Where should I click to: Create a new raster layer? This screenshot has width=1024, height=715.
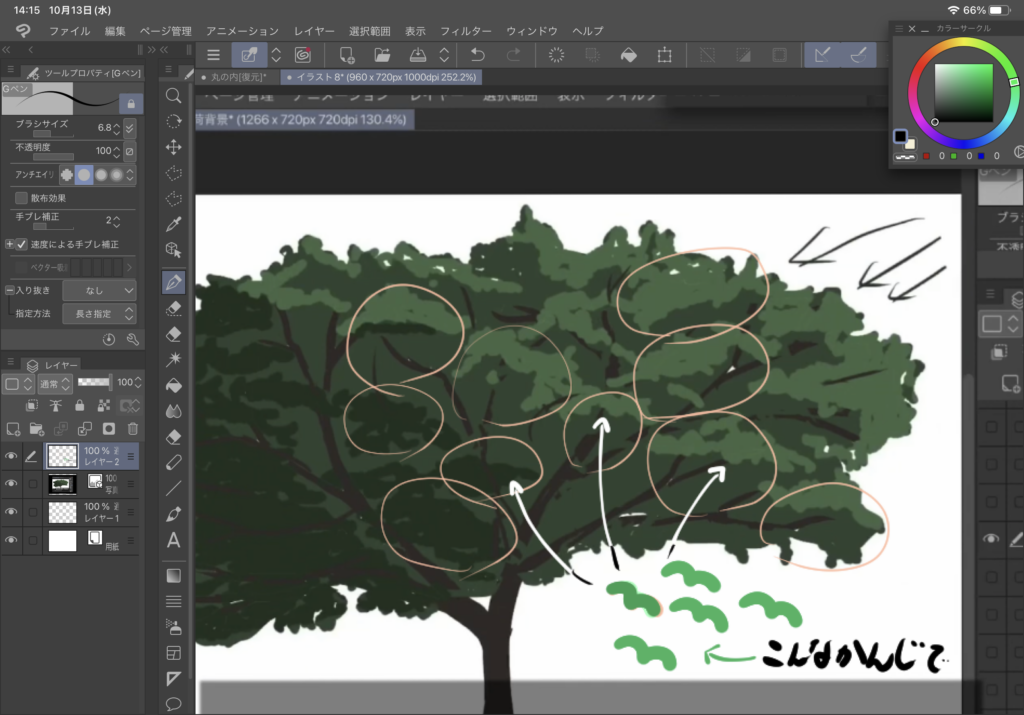click(13, 428)
